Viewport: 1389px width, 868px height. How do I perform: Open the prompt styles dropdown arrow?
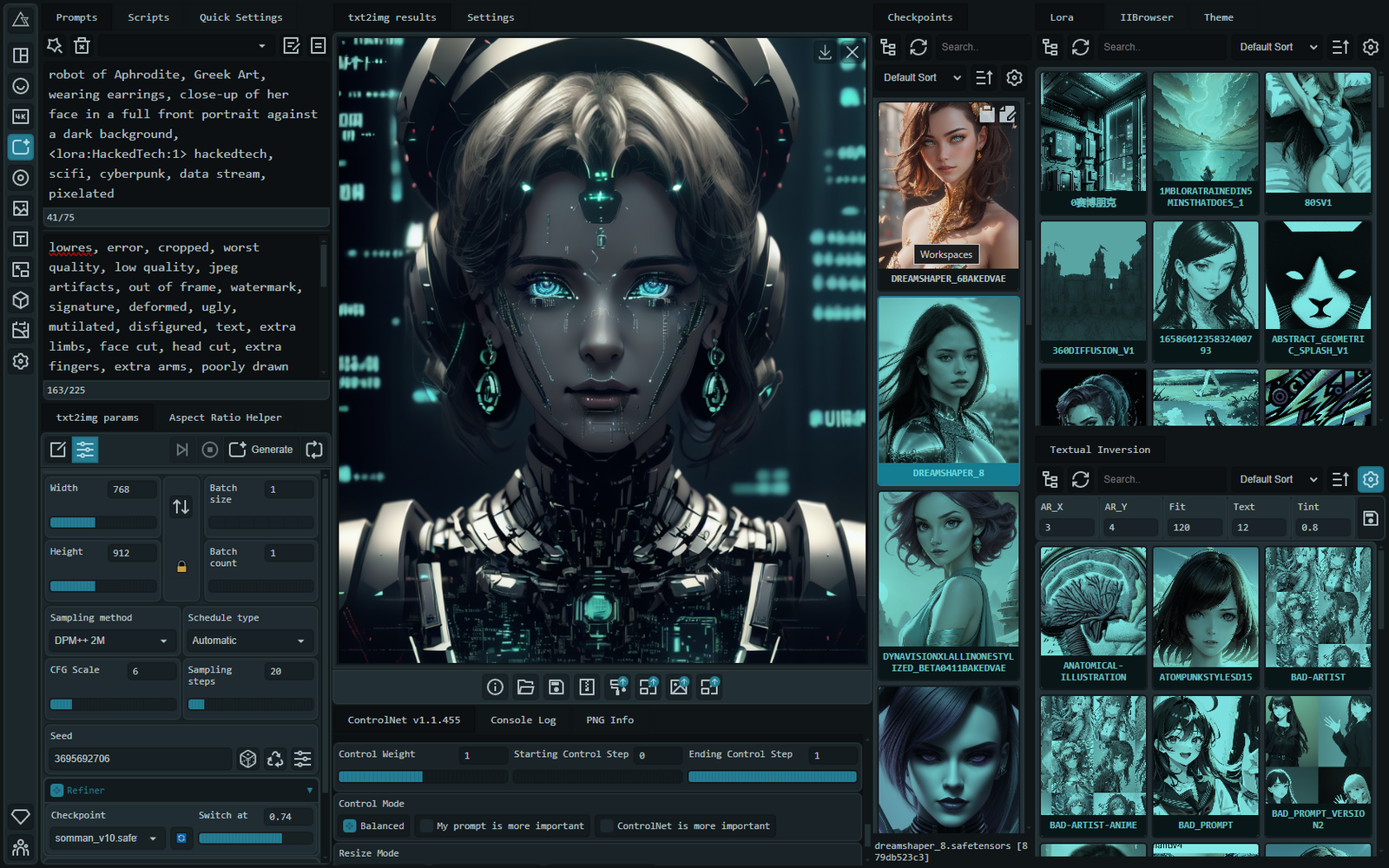262,46
